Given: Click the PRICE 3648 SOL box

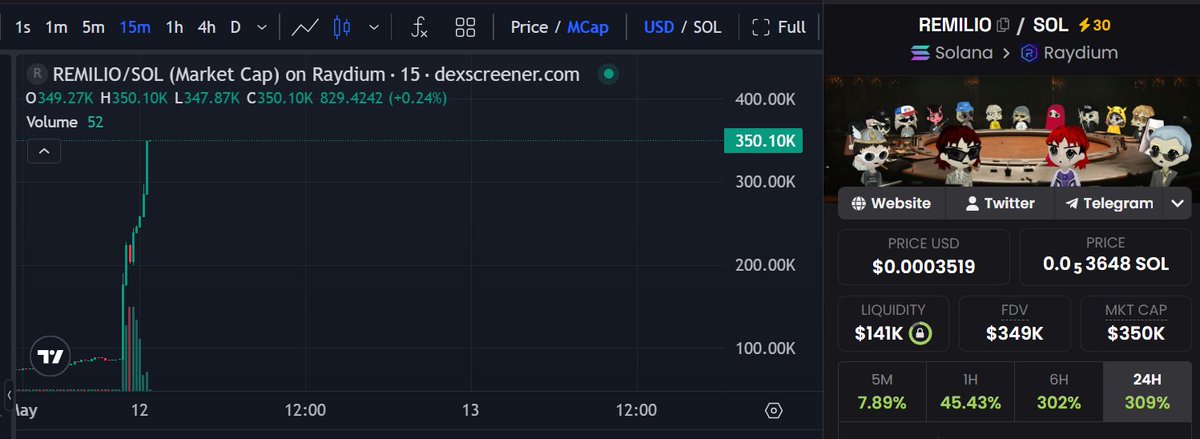Looking at the screenshot, I should (x=1105, y=256).
